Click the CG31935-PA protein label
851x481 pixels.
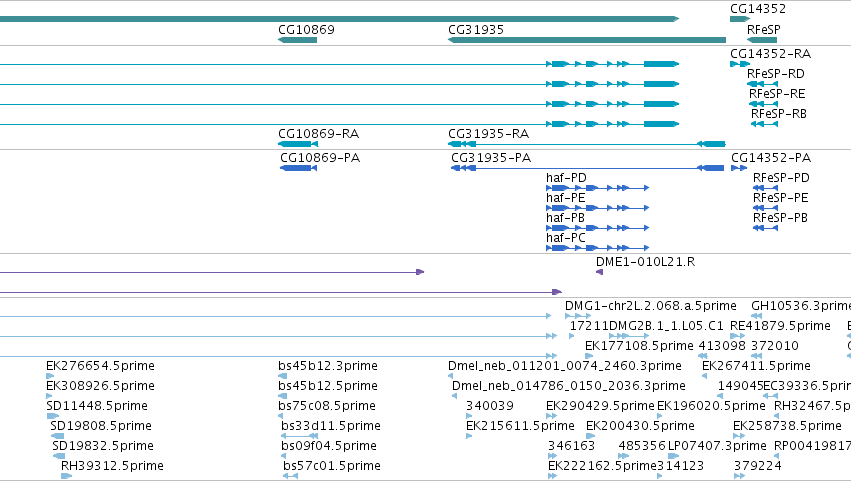(x=491, y=158)
